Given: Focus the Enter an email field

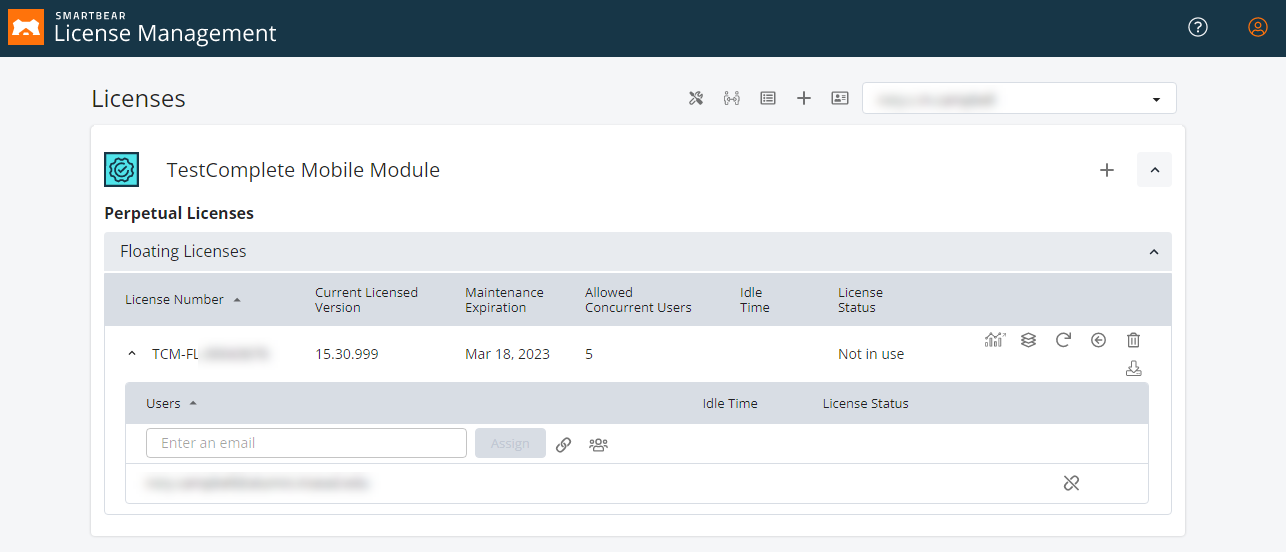Looking at the screenshot, I should click(306, 443).
